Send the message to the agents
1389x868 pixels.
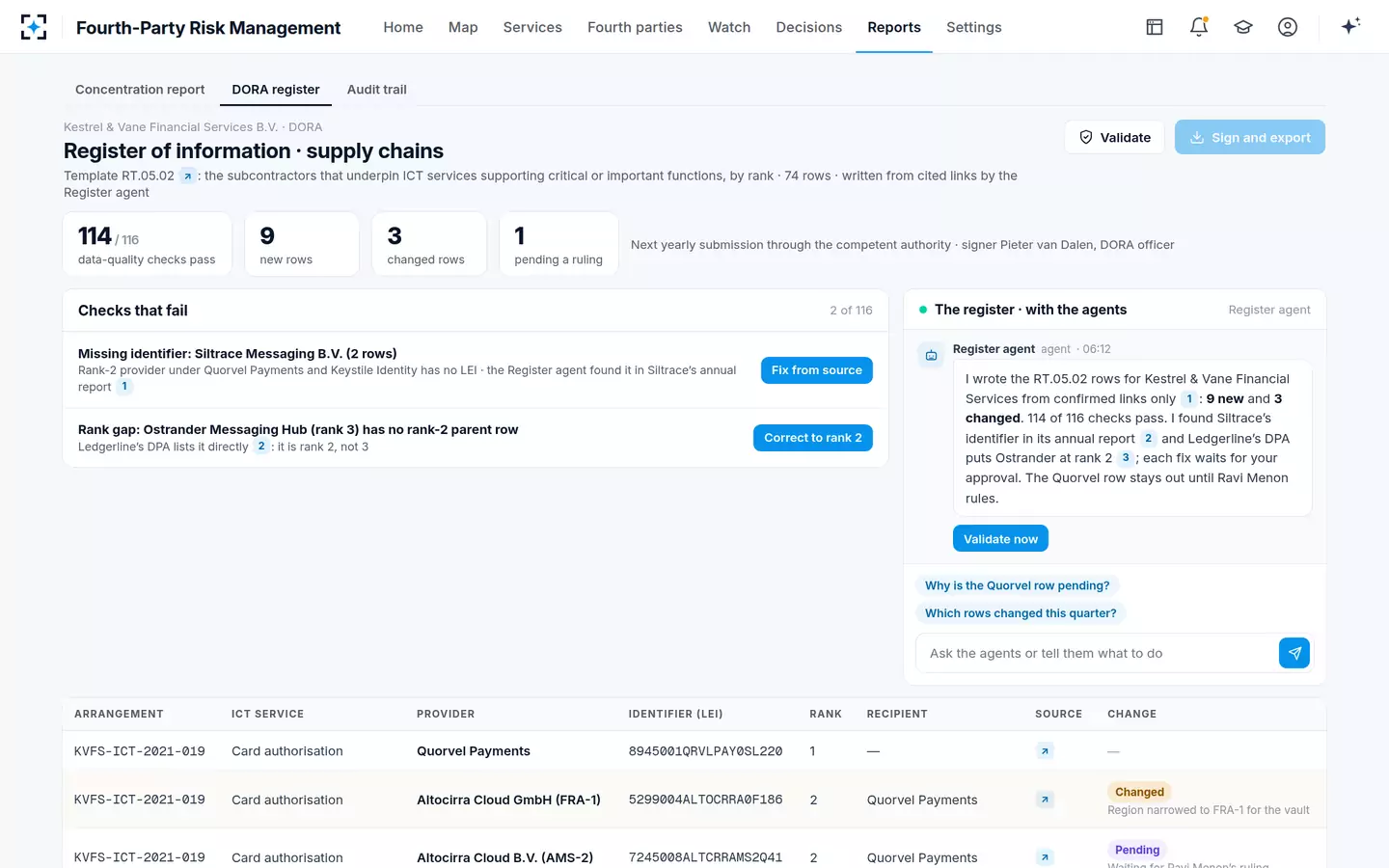1294,653
